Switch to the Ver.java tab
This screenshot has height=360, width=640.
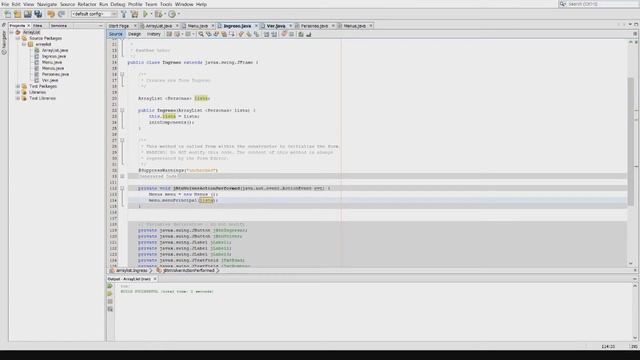click(x=276, y=26)
